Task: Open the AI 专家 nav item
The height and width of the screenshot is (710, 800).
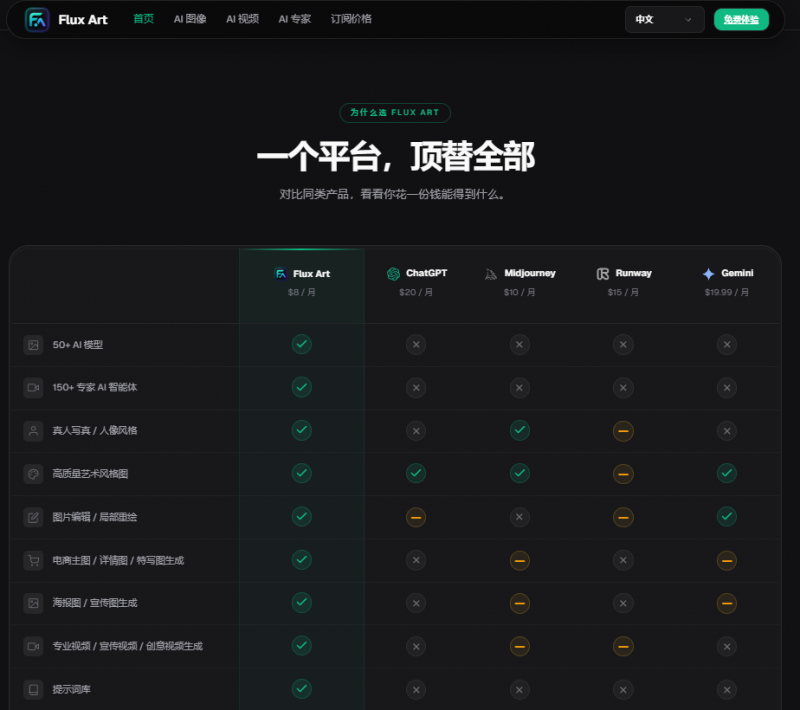Action: pos(294,19)
